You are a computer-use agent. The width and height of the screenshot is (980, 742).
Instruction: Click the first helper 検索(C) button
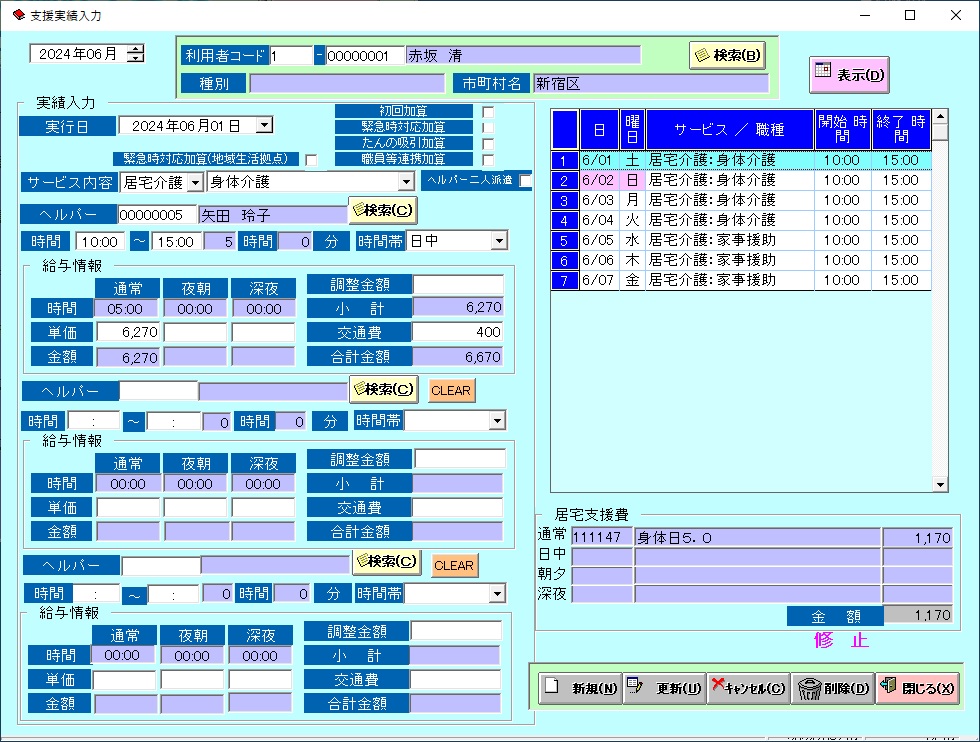point(382,211)
